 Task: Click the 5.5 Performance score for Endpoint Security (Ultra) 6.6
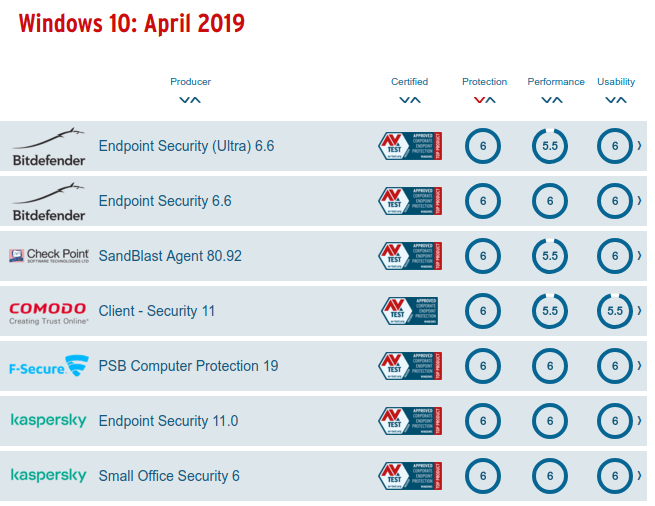[x=550, y=146]
